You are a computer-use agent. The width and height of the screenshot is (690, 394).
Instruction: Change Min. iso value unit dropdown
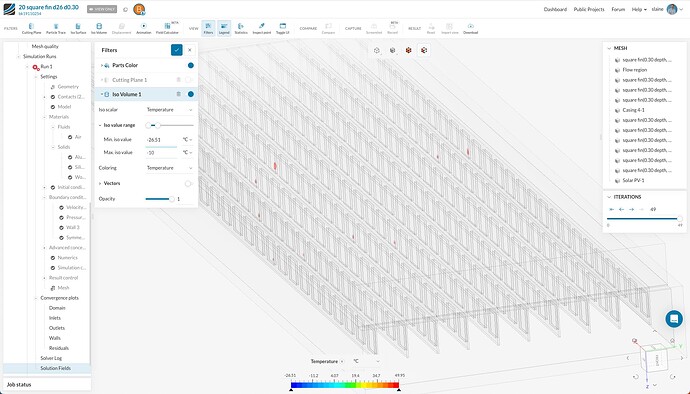click(x=188, y=140)
